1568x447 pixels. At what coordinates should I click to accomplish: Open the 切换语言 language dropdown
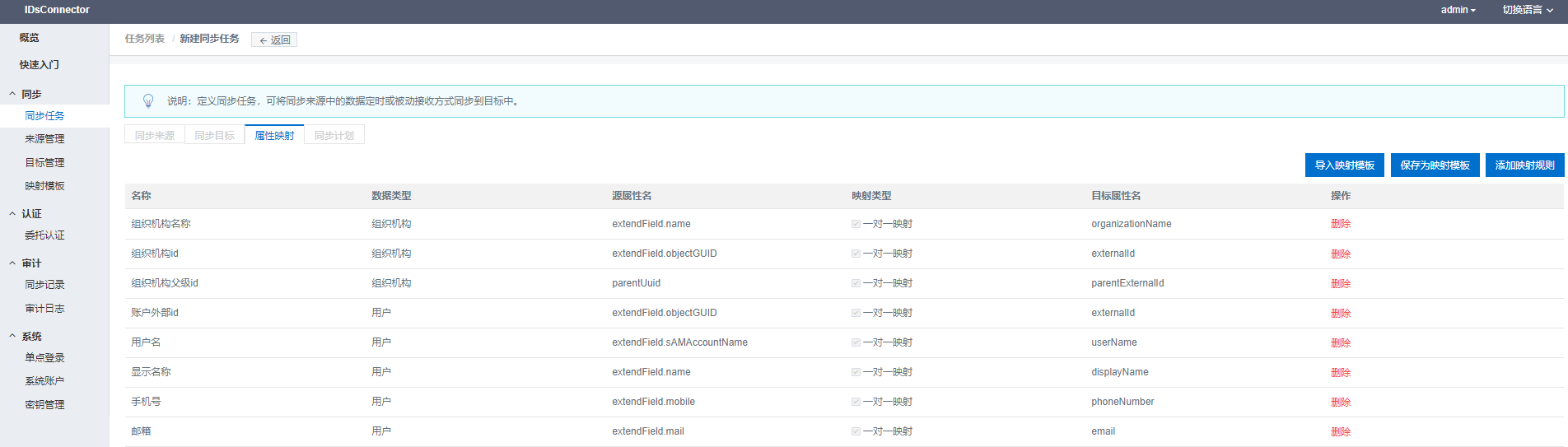(x=1527, y=10)
